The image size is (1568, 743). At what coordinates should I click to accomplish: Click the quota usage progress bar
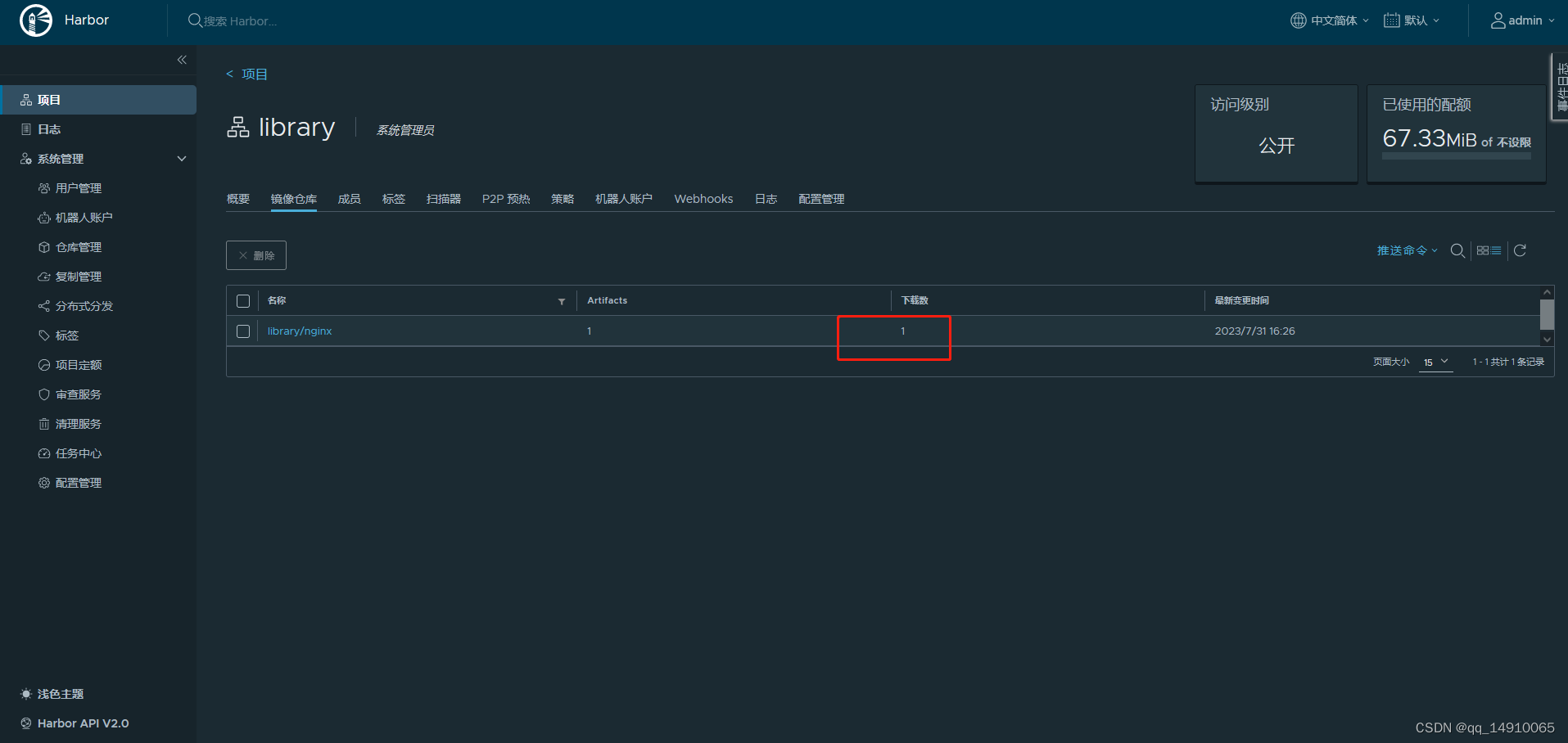pos(1456,156)
